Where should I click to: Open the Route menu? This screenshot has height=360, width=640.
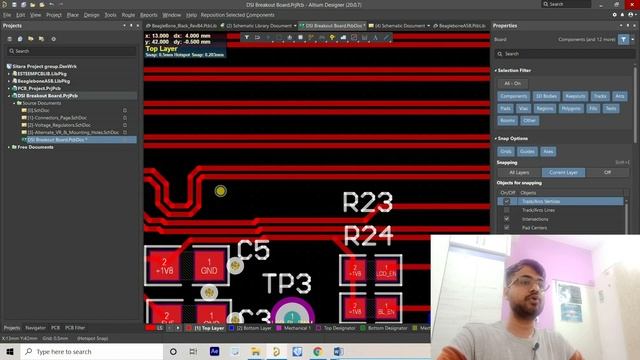128,15
